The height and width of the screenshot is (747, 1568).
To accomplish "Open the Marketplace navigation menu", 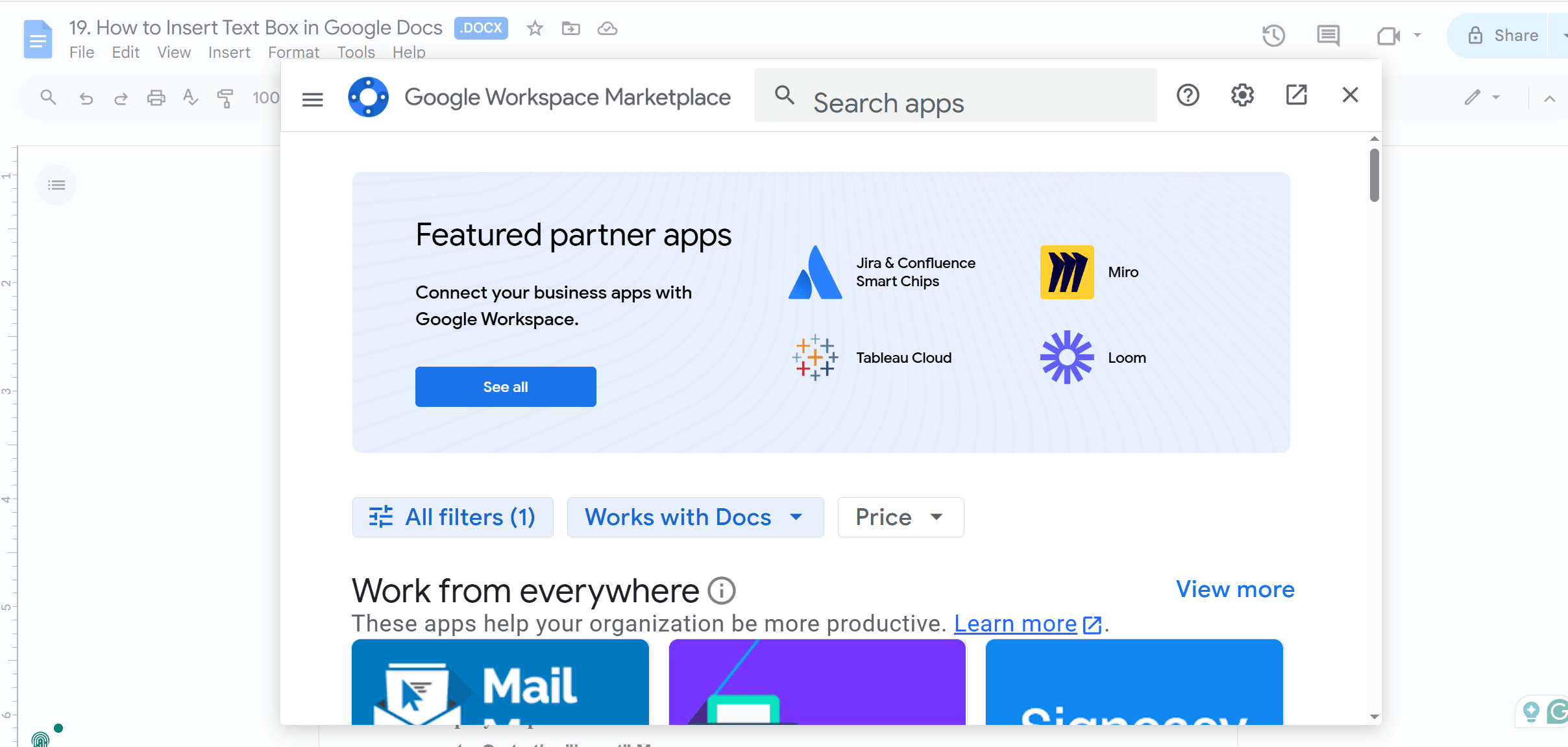I will pyautogui.click(x=312, y=98).
